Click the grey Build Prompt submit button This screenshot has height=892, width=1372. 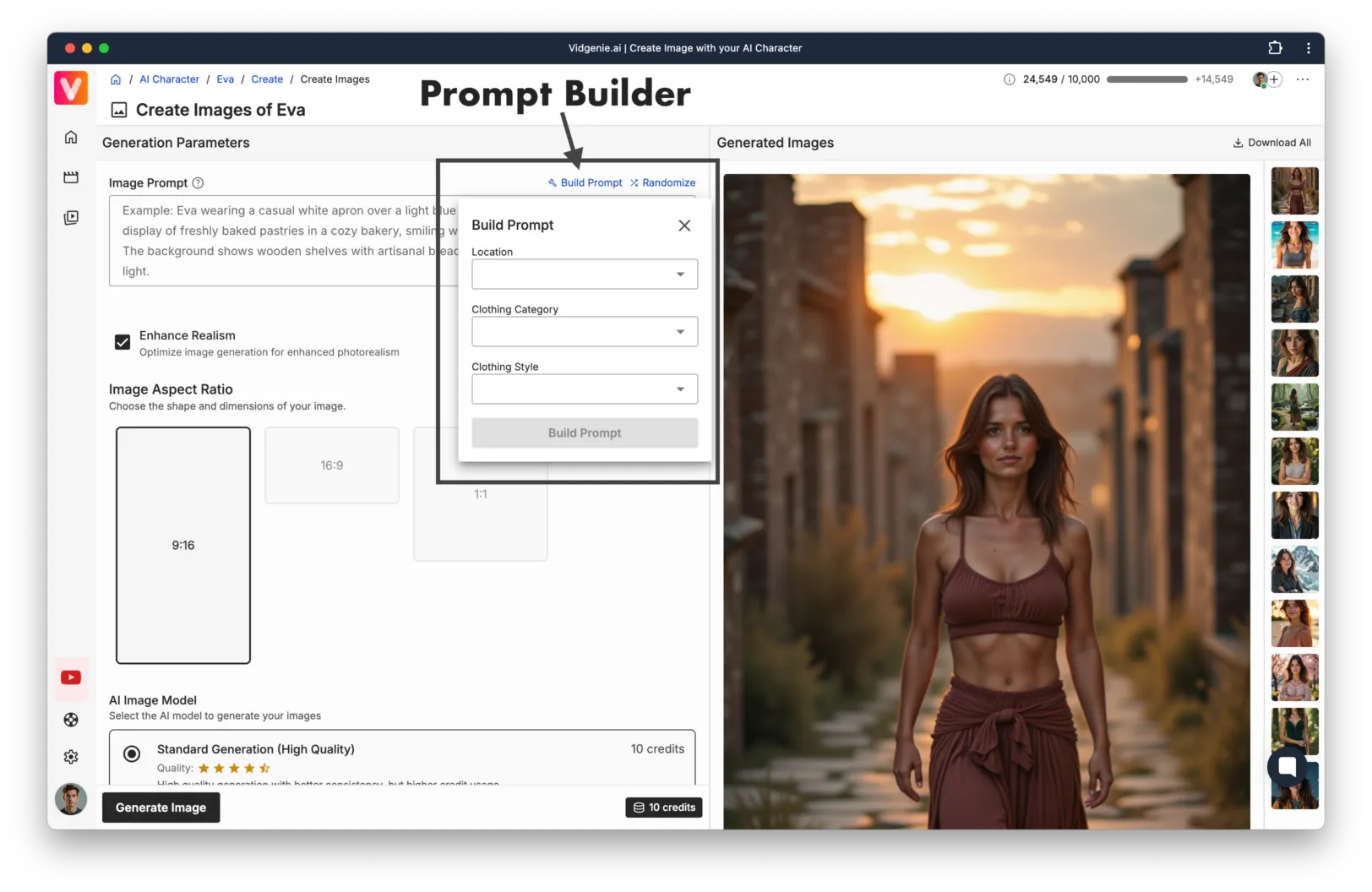point(585,432)
